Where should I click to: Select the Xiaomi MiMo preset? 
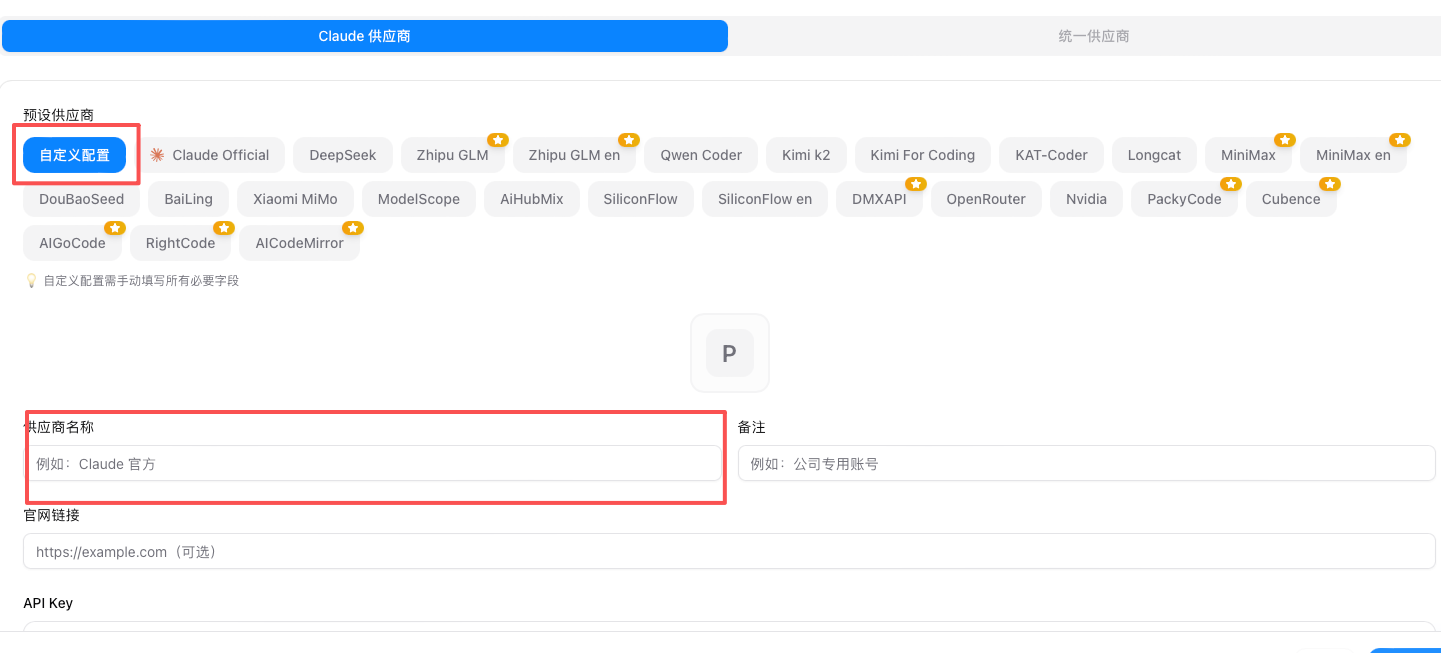coord(295,199)
